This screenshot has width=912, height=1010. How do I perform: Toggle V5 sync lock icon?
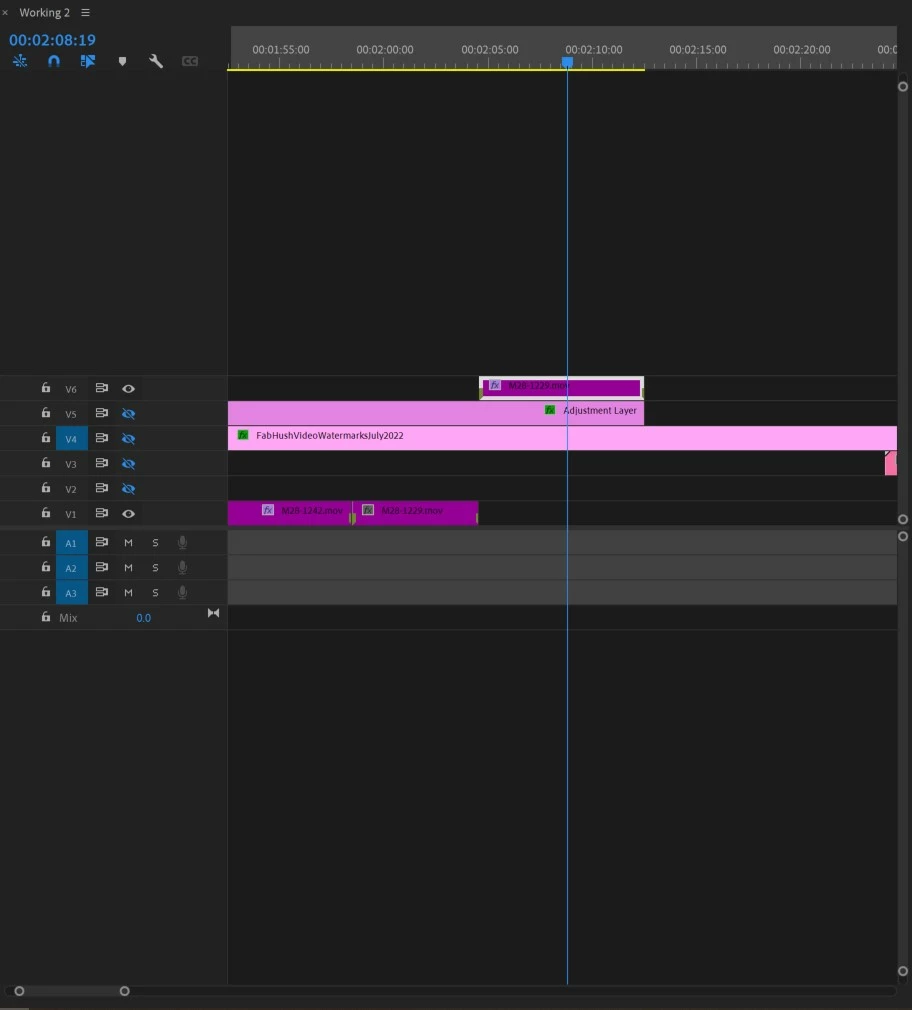tap(102, 413)
